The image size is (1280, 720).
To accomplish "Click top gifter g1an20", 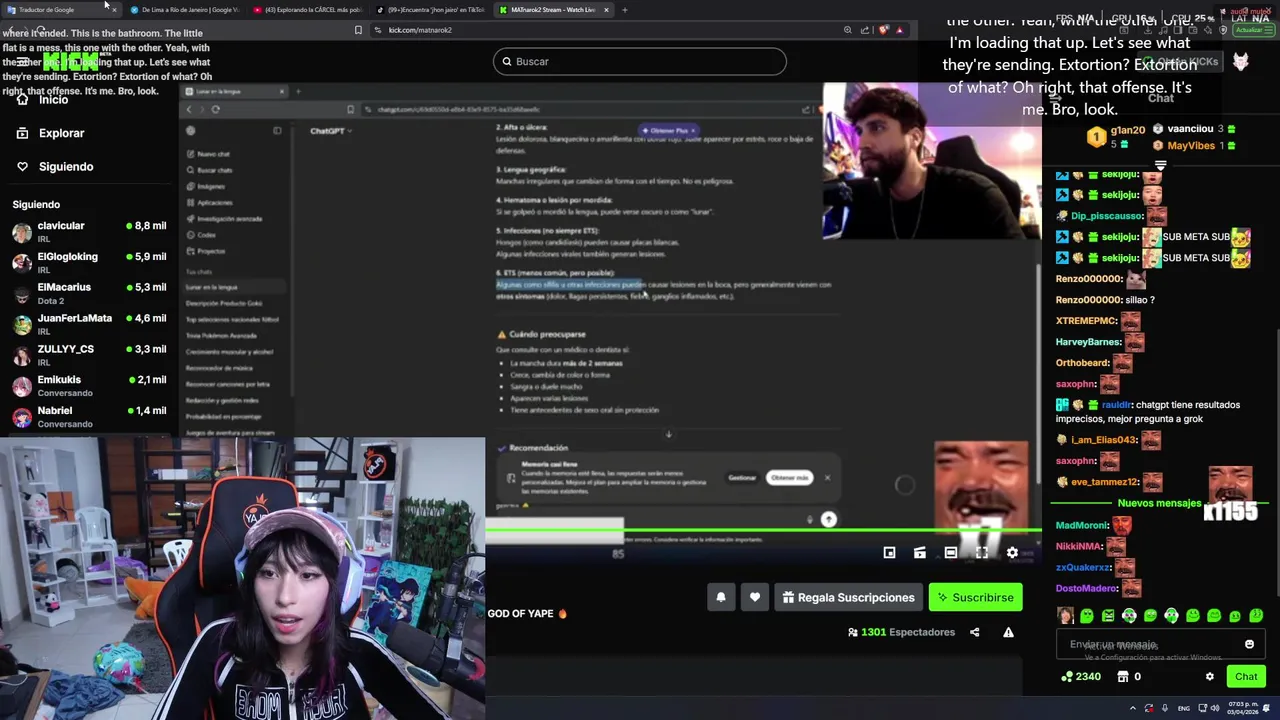I will (x=1127, y=130).
